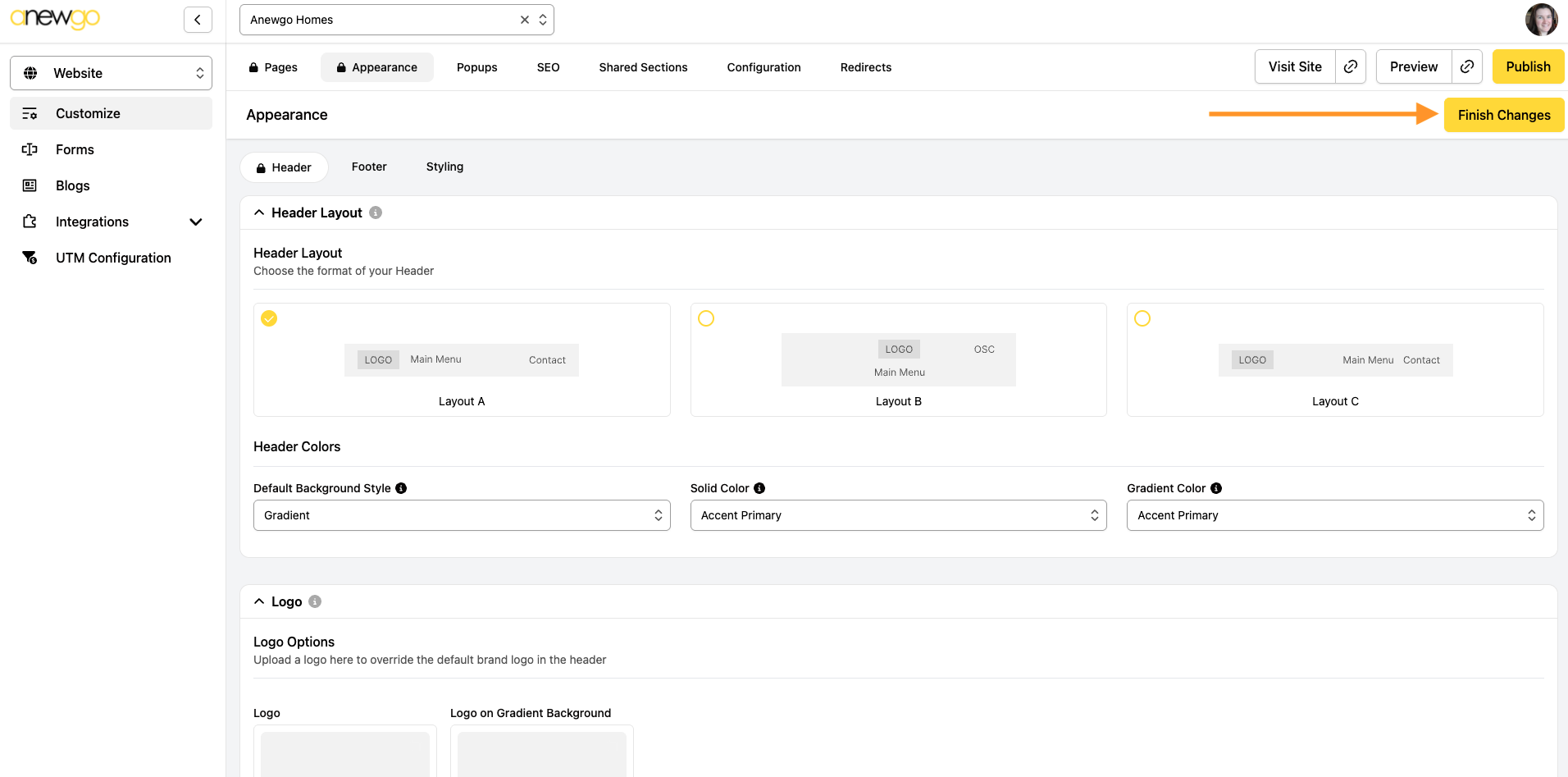Click the link icon beside Preview
1568x777 pixels.
[1467, 66]
